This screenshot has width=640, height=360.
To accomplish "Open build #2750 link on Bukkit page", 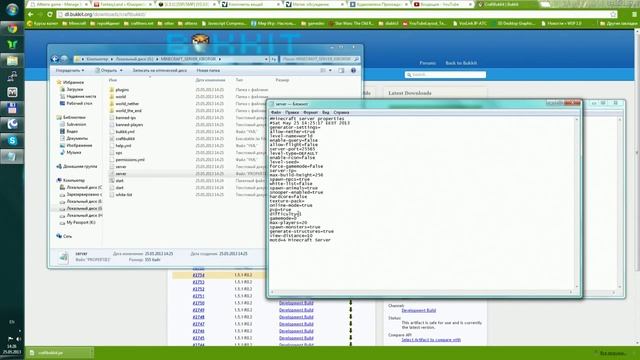I will 198,303.
